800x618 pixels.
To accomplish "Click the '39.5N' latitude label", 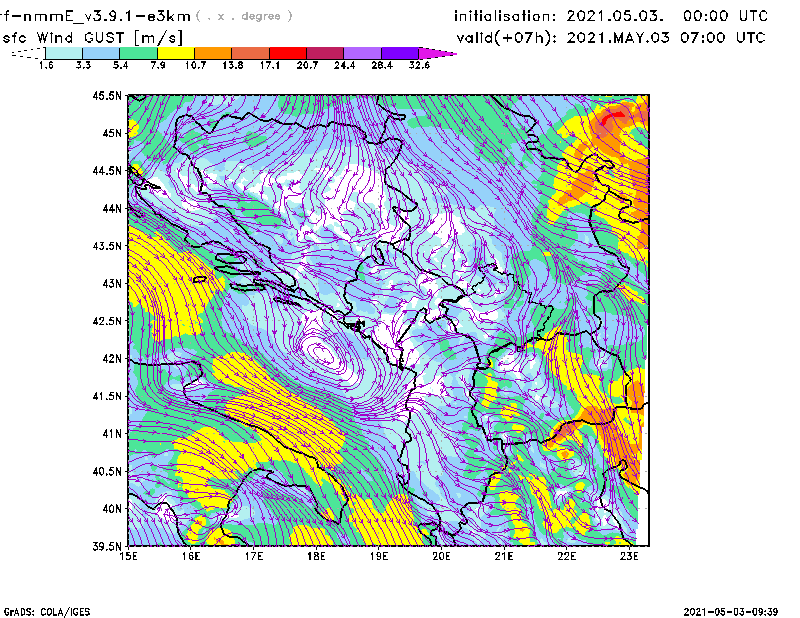I will tap(107, 546).
